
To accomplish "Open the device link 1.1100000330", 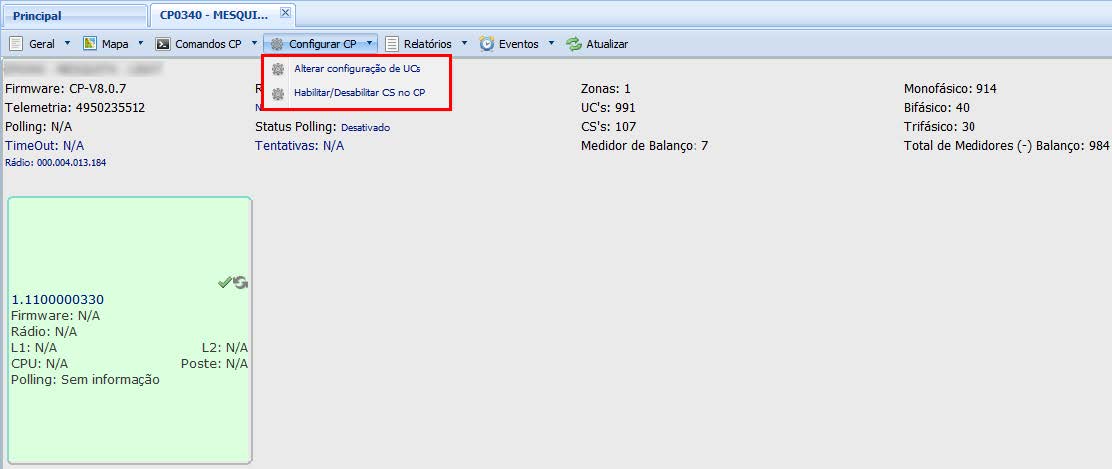I will coord(57,299).
